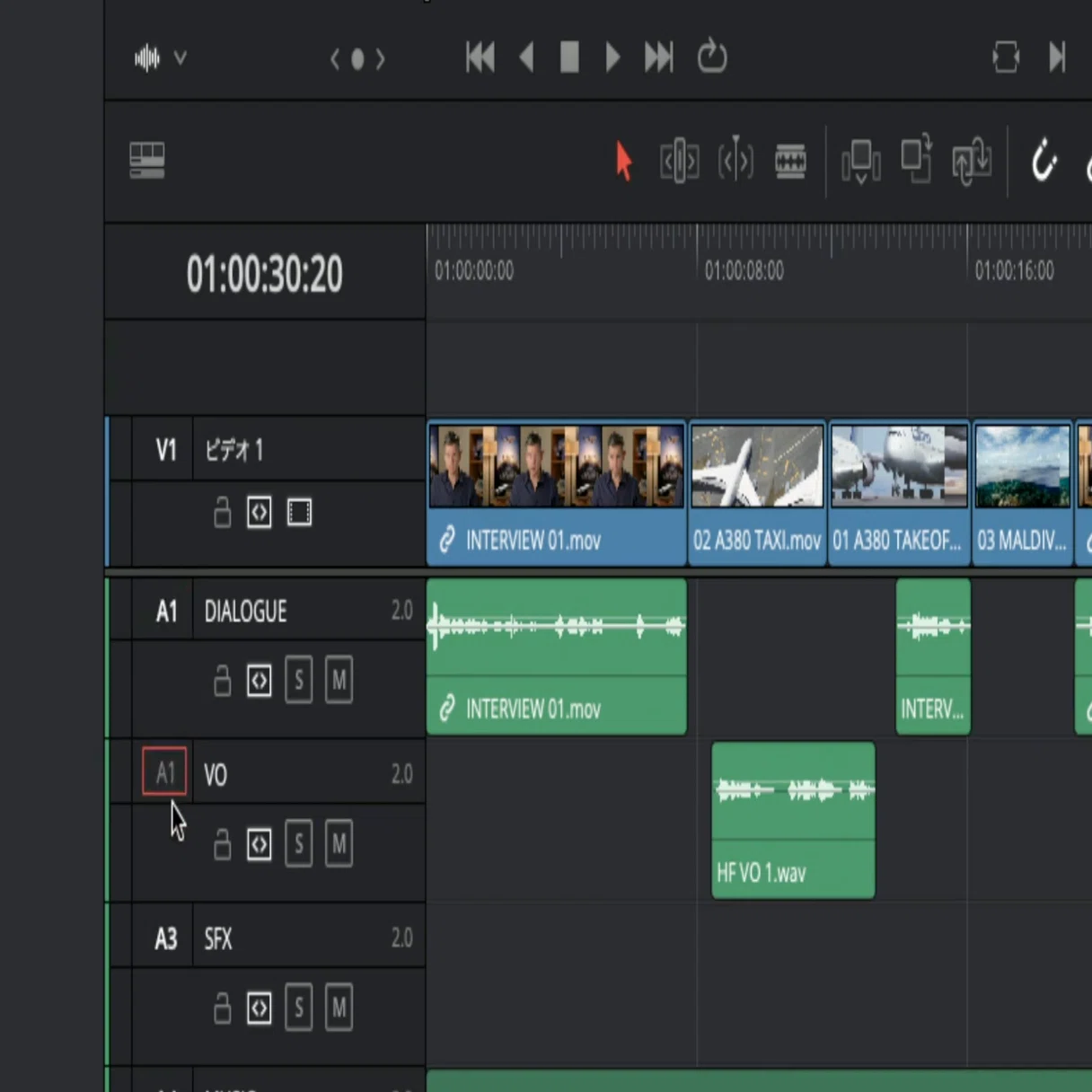The height and width of the screenshot is (1092, 1092).
Task: Toggle auto track selector on SFX
Action: coord(259,1008)
